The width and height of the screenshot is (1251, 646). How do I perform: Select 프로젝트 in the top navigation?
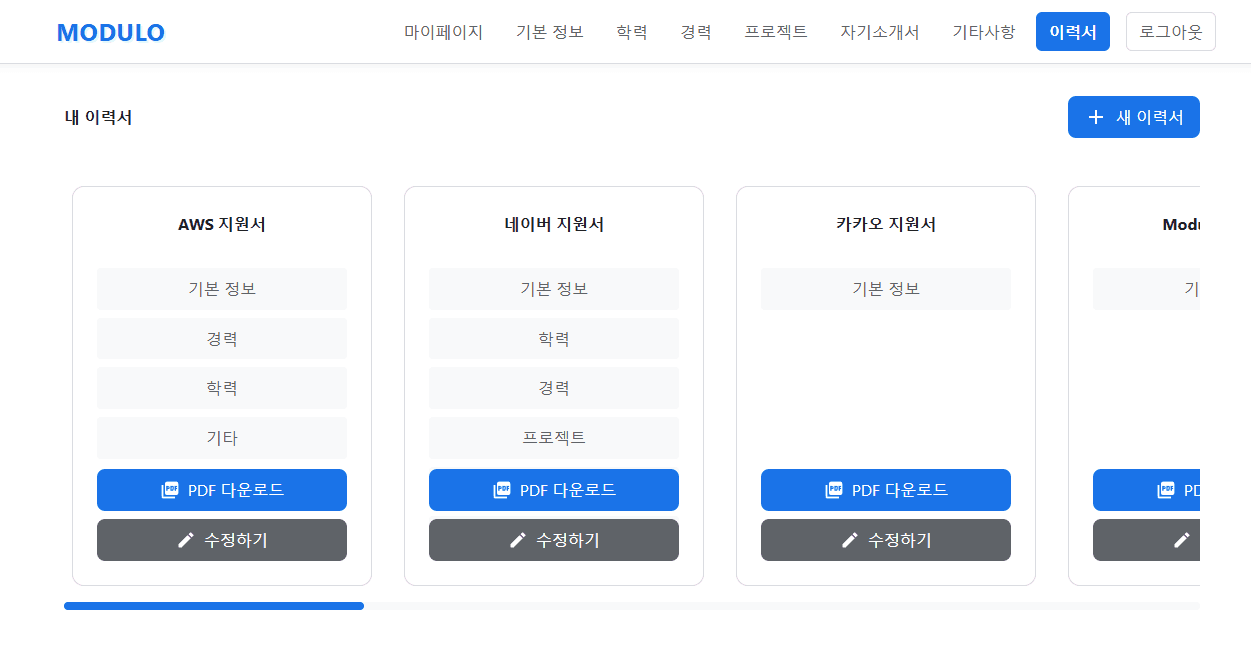[x=776, y=32]
